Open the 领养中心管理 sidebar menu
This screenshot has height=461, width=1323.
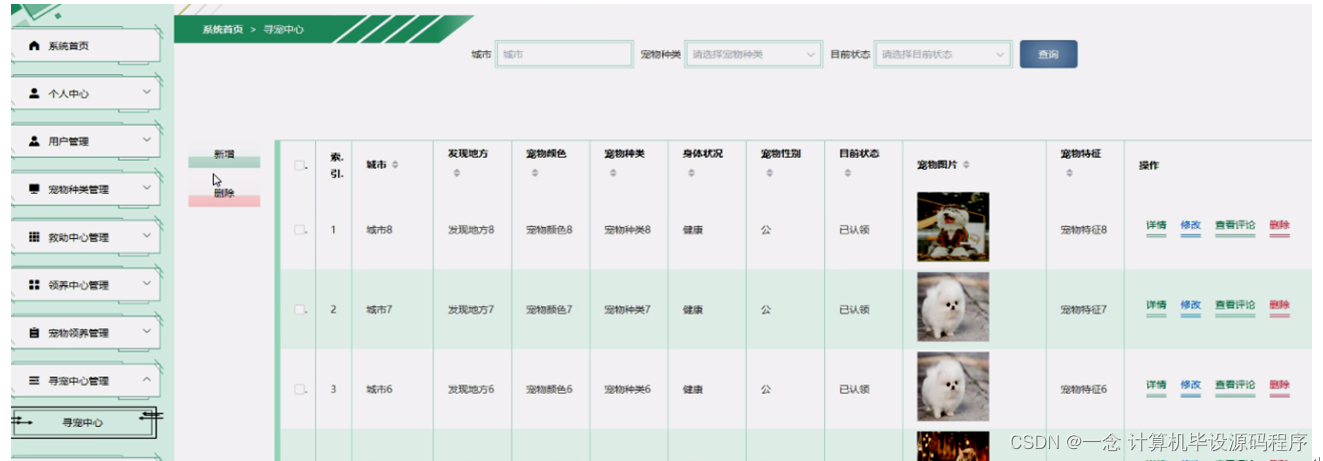[x=85, y=285]
